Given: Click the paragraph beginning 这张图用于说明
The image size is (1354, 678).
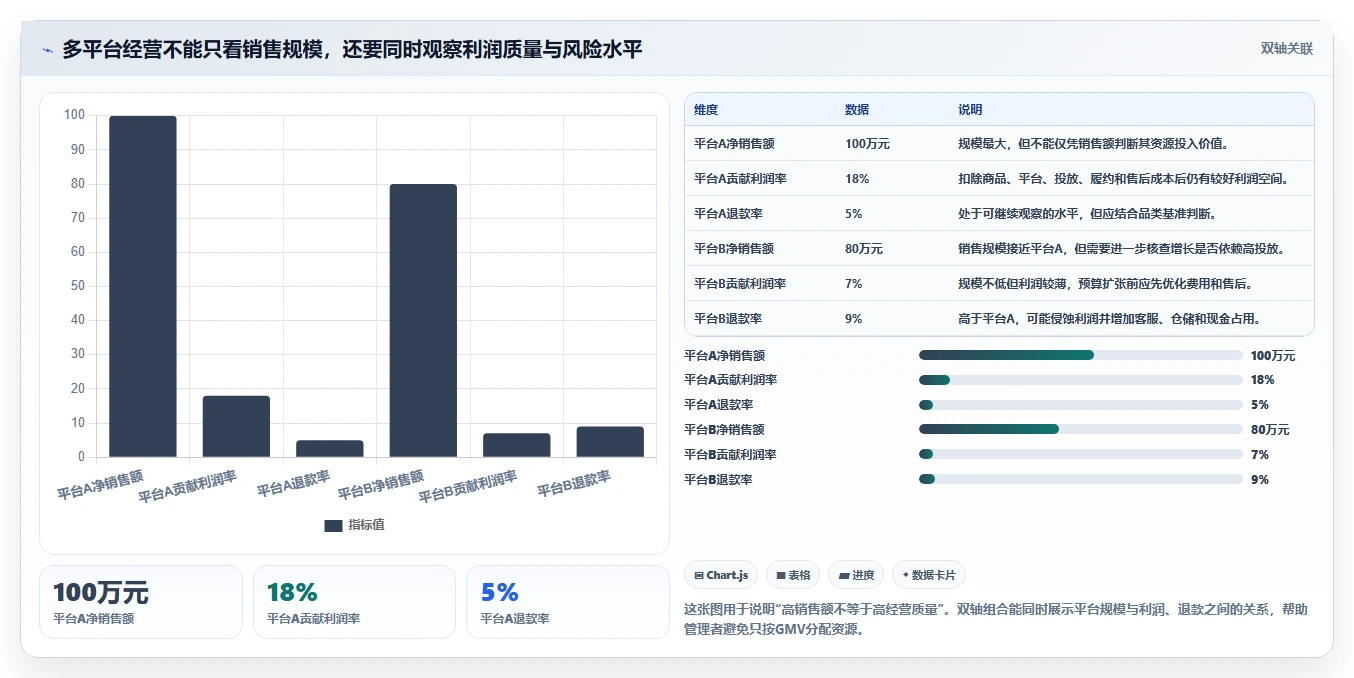Looking at the screenshot, I should (x=995, y=619).
